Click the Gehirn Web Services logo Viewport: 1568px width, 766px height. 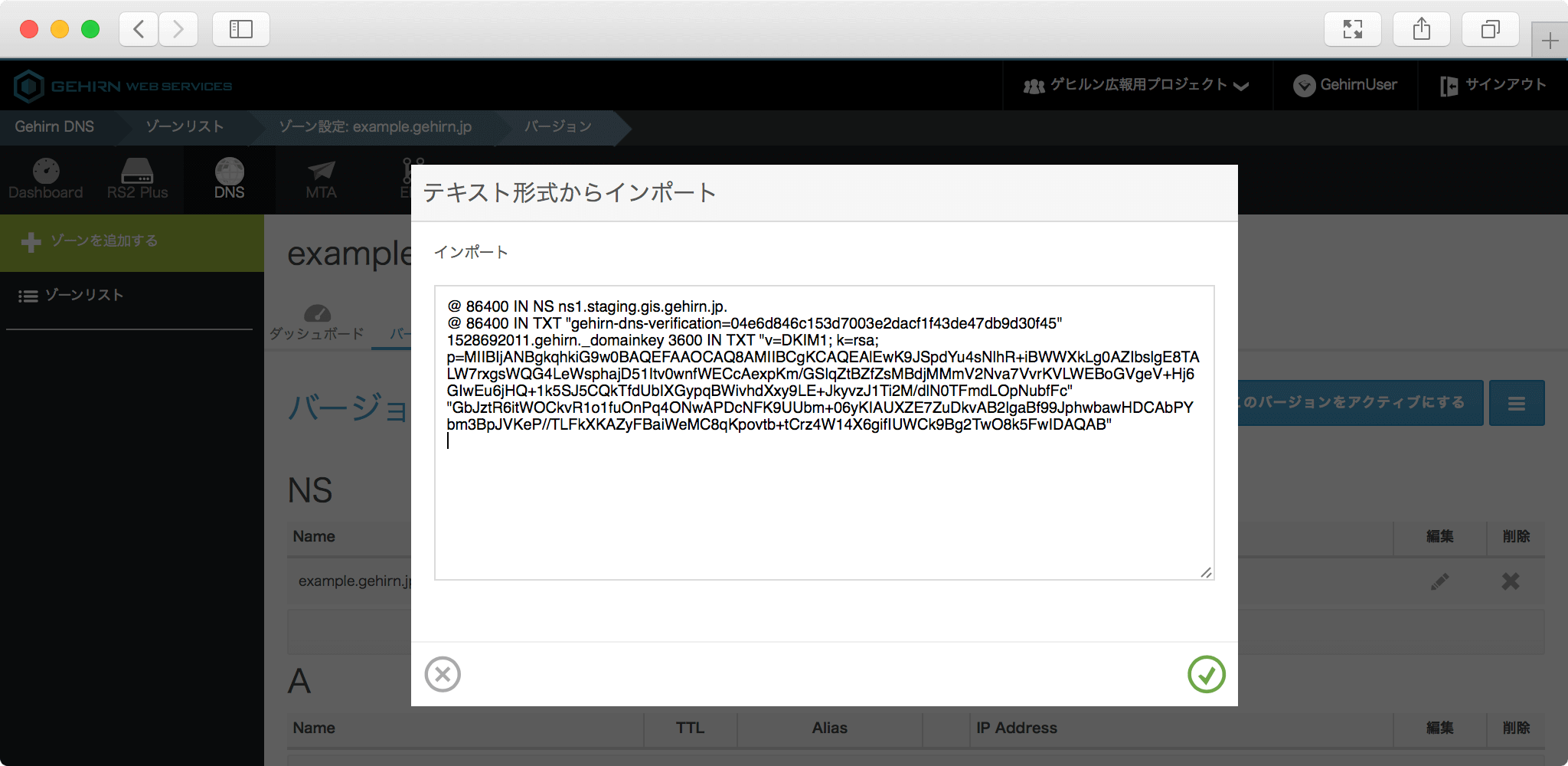122,86
